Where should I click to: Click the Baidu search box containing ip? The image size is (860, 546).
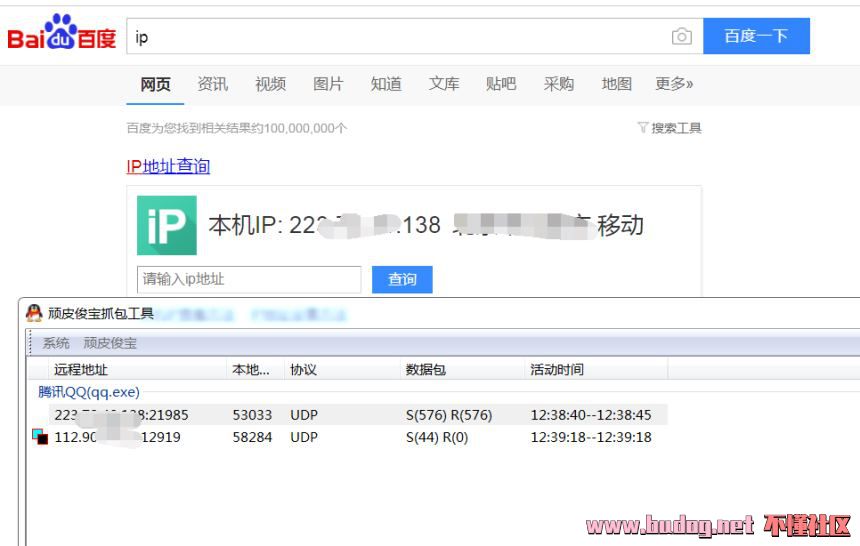coord(400,37)
